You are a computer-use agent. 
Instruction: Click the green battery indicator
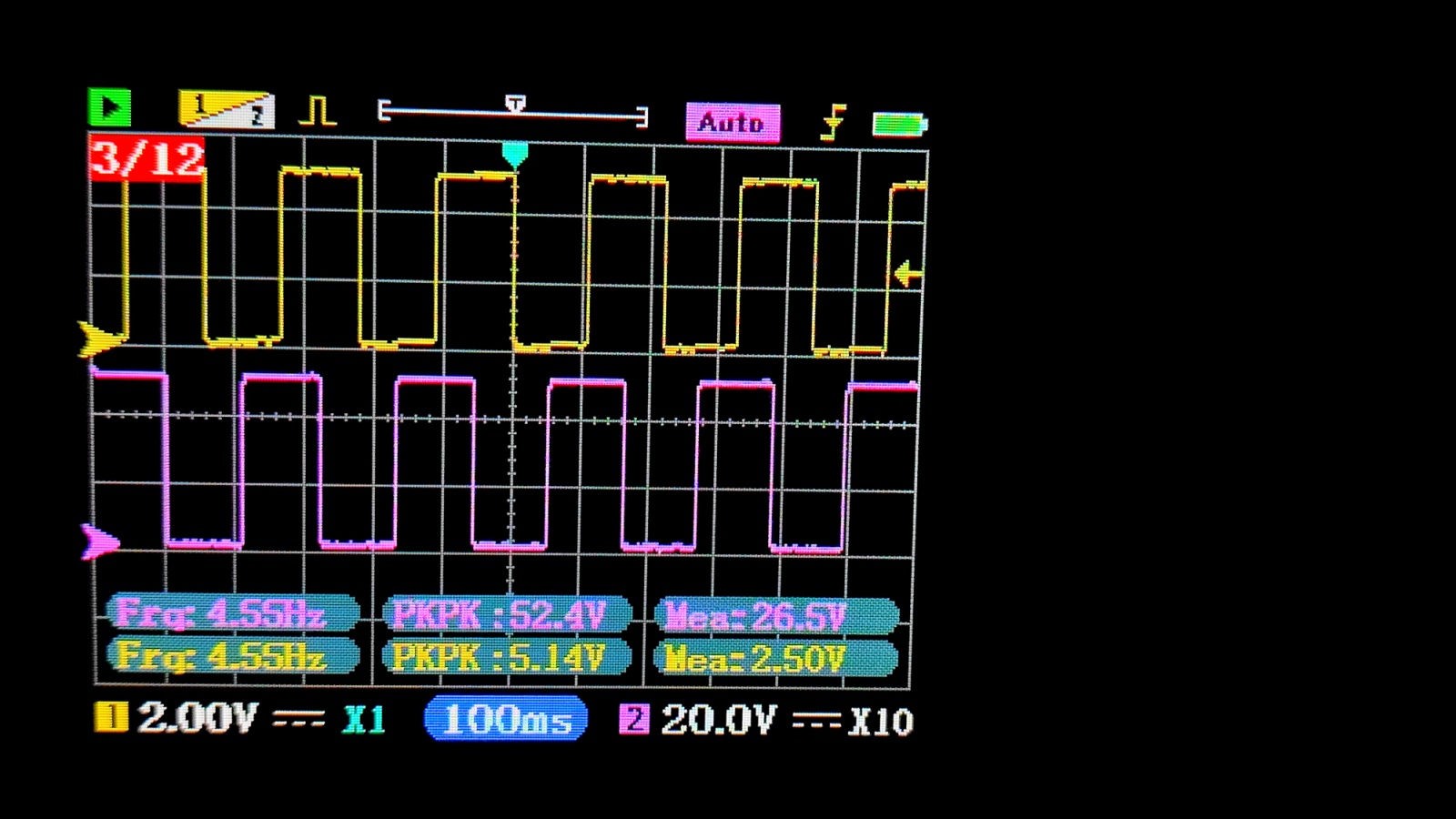[x=899, y=123]
